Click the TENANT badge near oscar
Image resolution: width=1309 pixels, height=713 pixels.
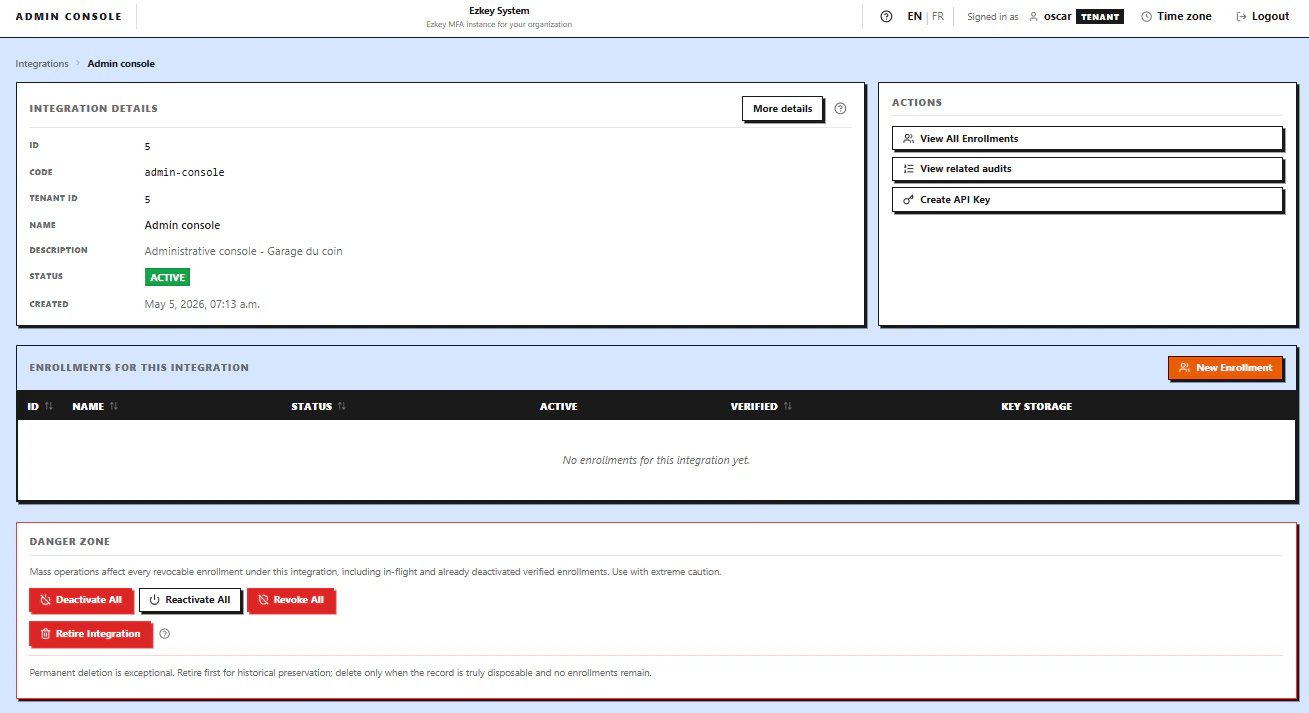tap(1100, 17)
